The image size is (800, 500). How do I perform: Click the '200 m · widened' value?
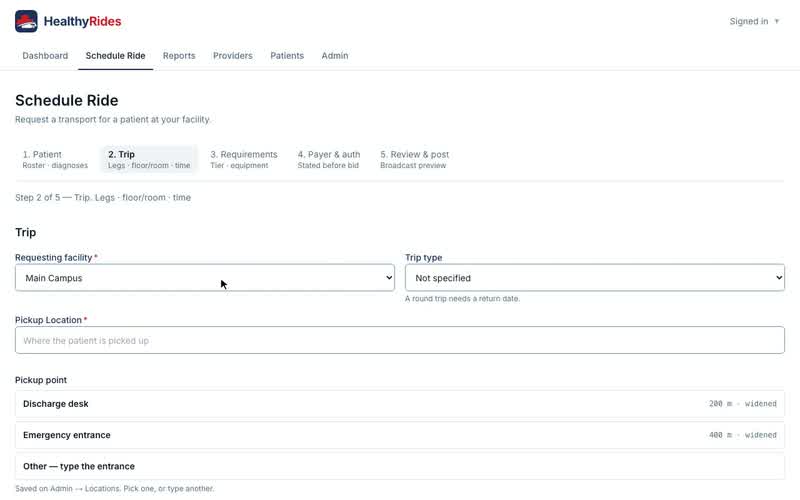[x=743, y=404]
